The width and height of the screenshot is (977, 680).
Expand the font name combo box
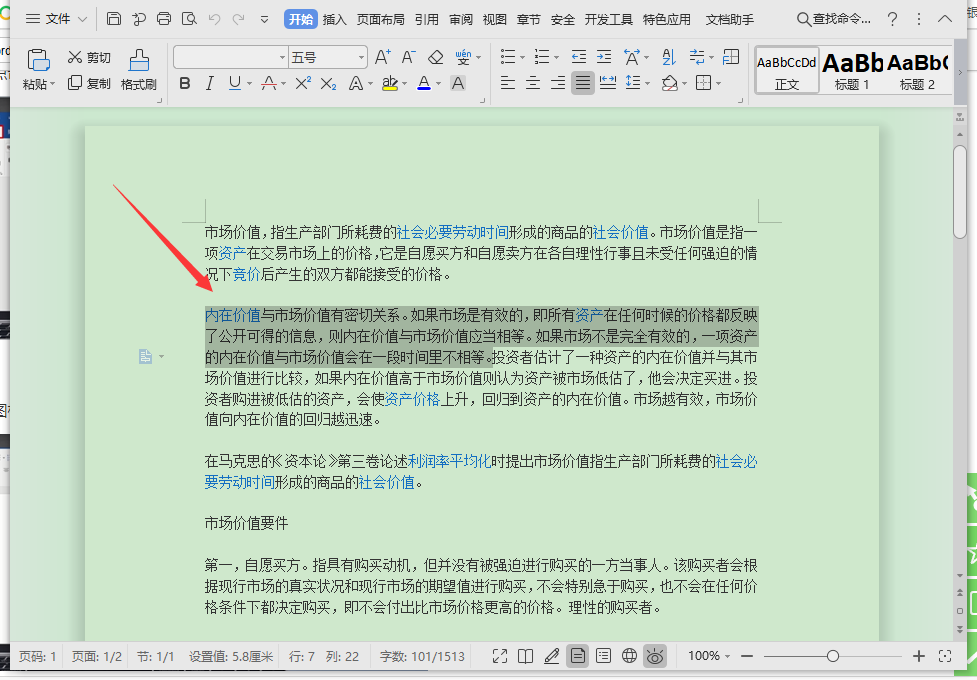click(x=279, y=57)
